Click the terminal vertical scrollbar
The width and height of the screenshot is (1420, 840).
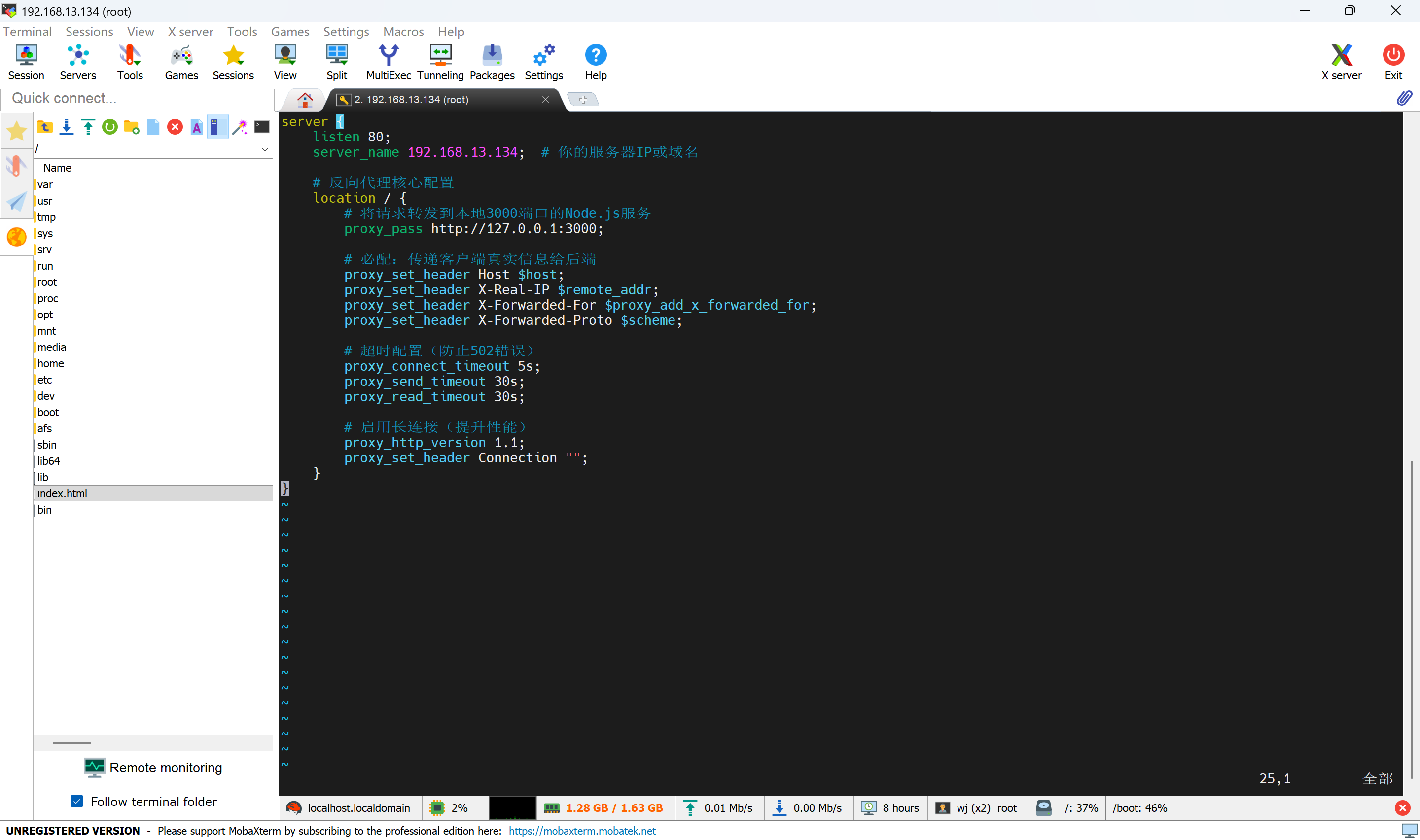click(x=1412, y=620)
